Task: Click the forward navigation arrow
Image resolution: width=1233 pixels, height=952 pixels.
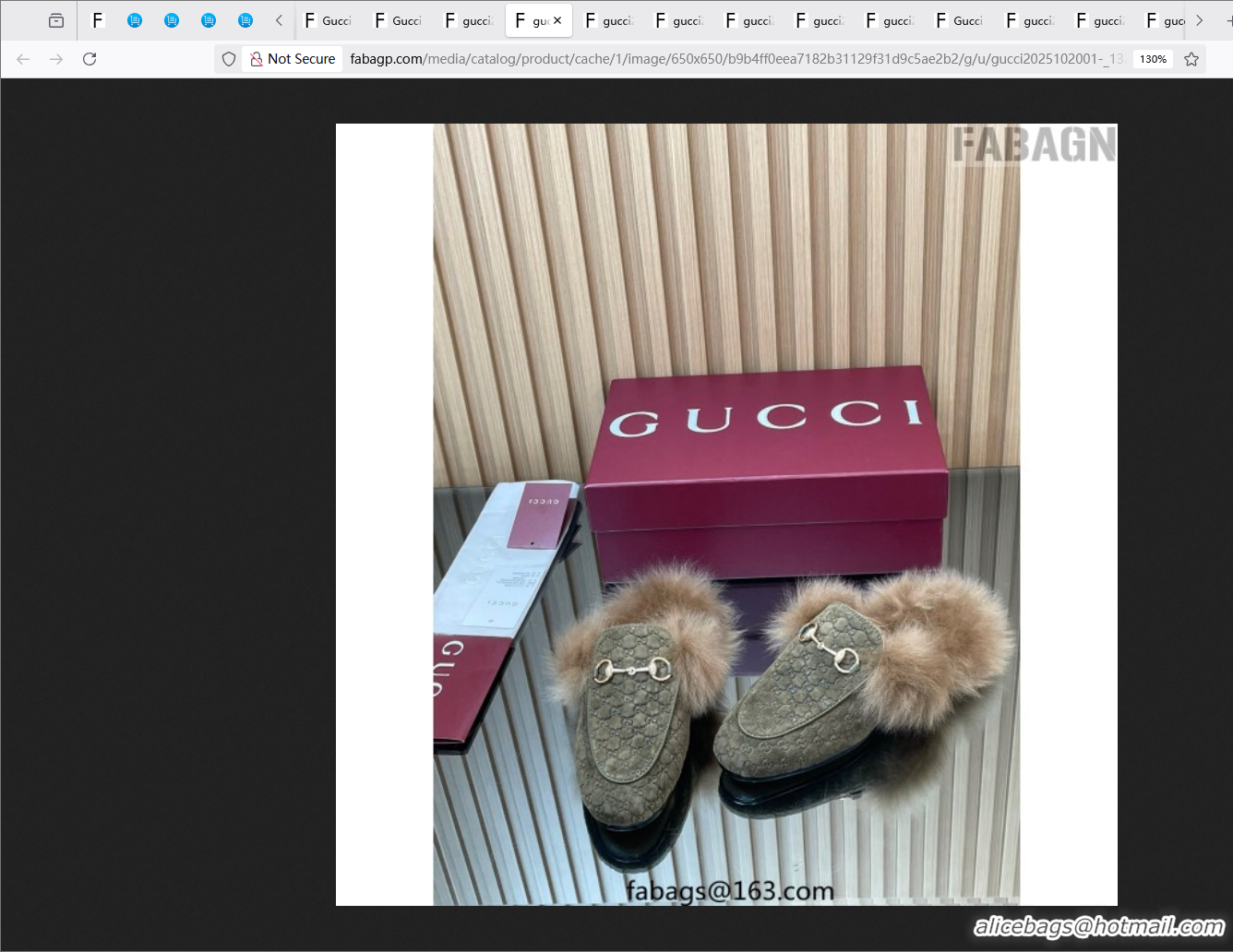Action: pos(56,58)
